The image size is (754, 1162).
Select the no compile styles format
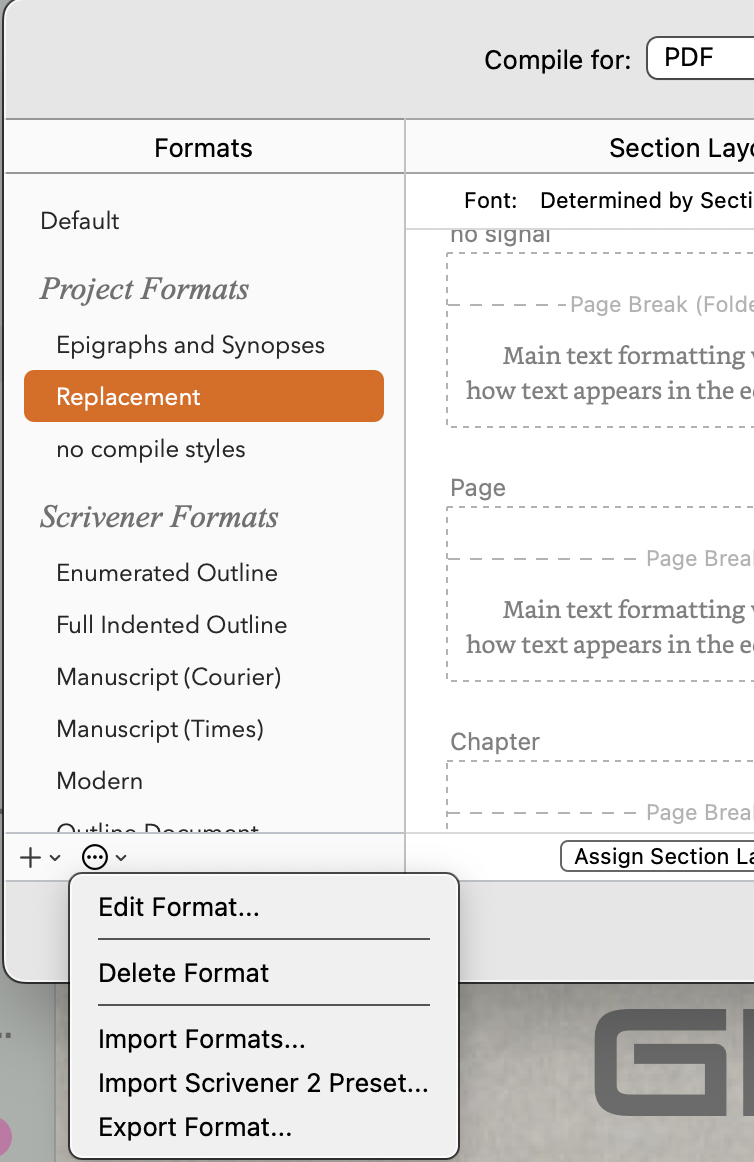(150, 449)
